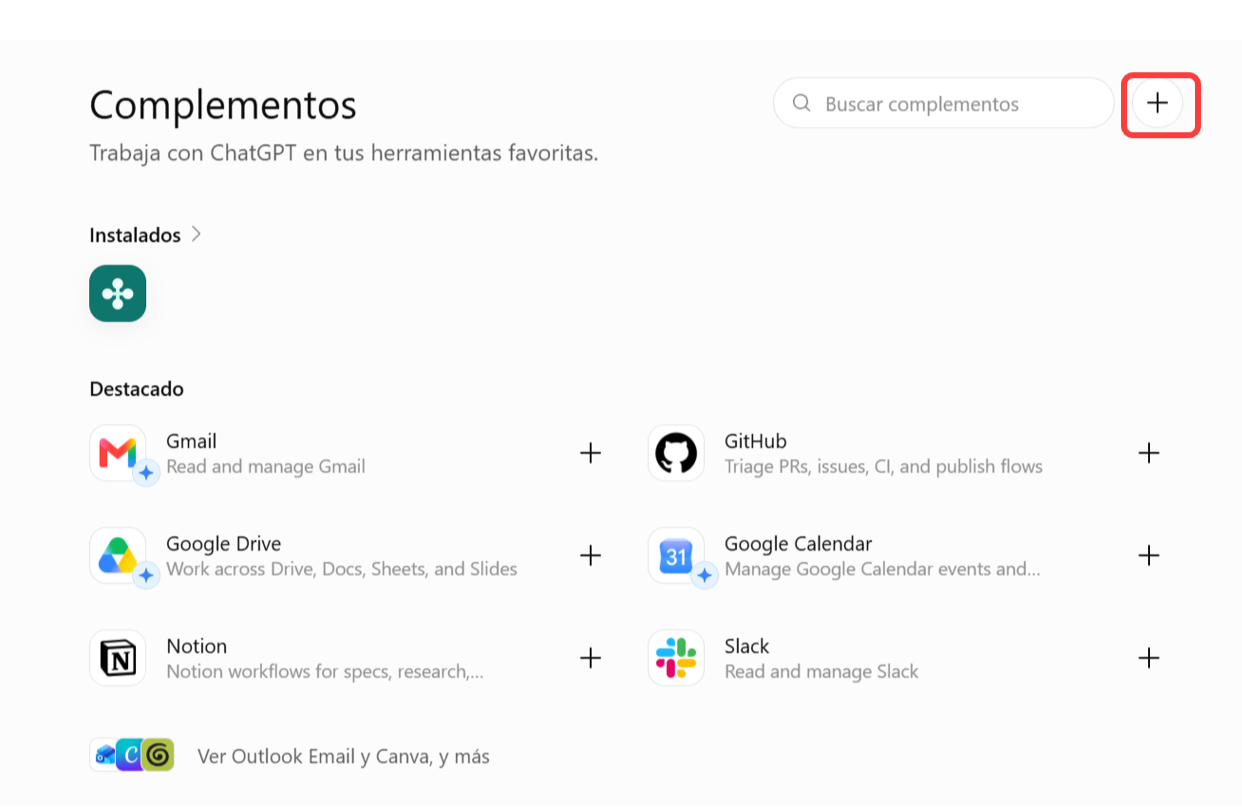Open the Instalados heading link
This screenshot has height=811, width=1242.
click(x=135, y=235)
